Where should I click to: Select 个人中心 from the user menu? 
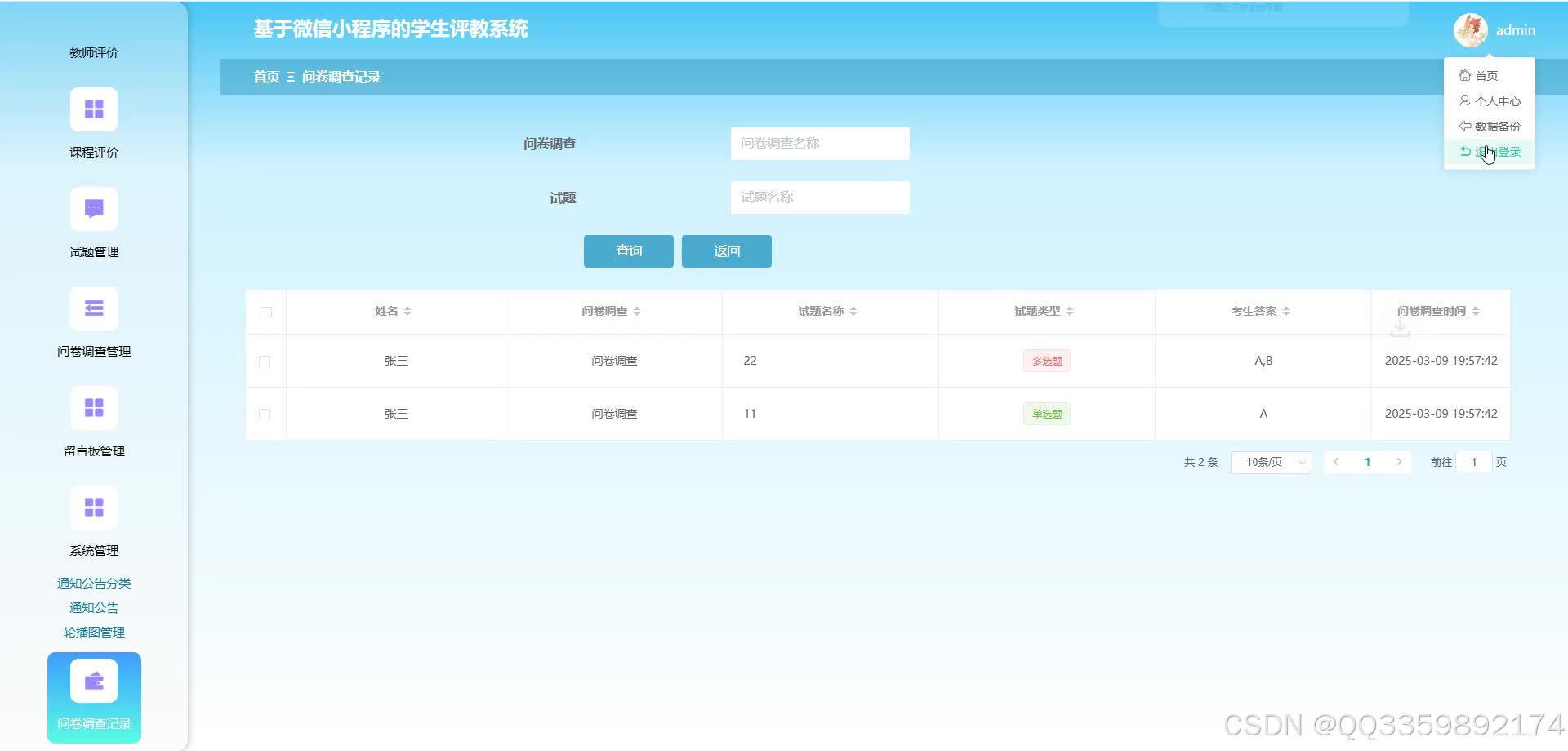point(1490,100)
